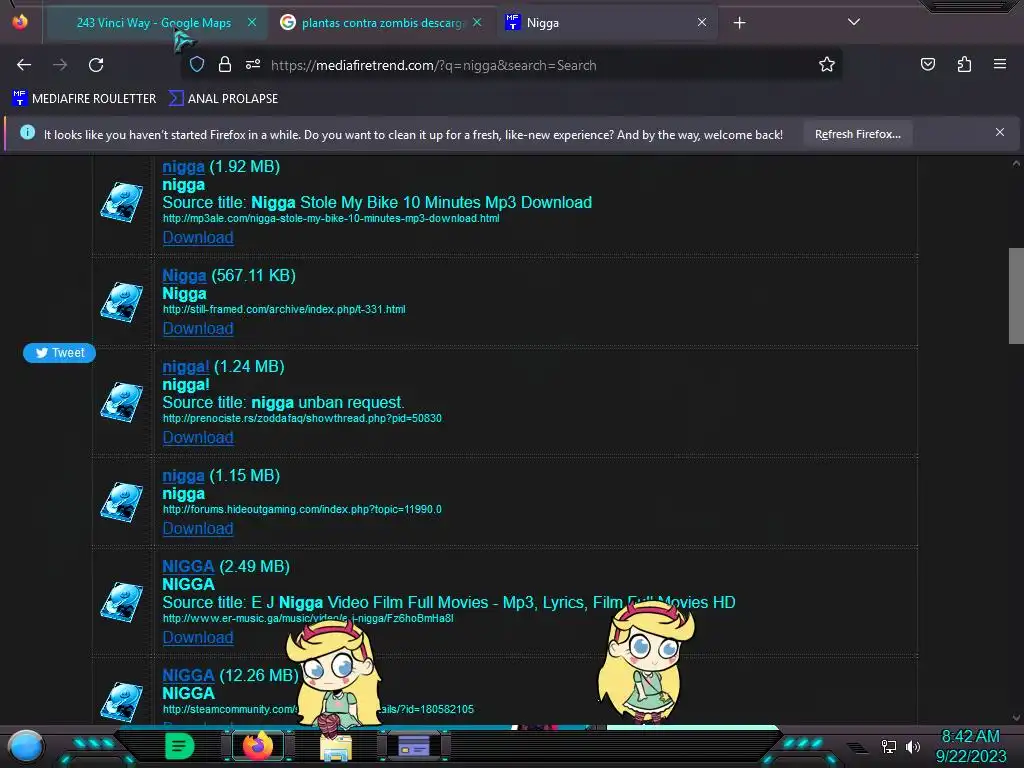The height and width of the screenshot is (768, 1024).
Task: Click the info icon in the notification bar
Action: tap(27, 133)
